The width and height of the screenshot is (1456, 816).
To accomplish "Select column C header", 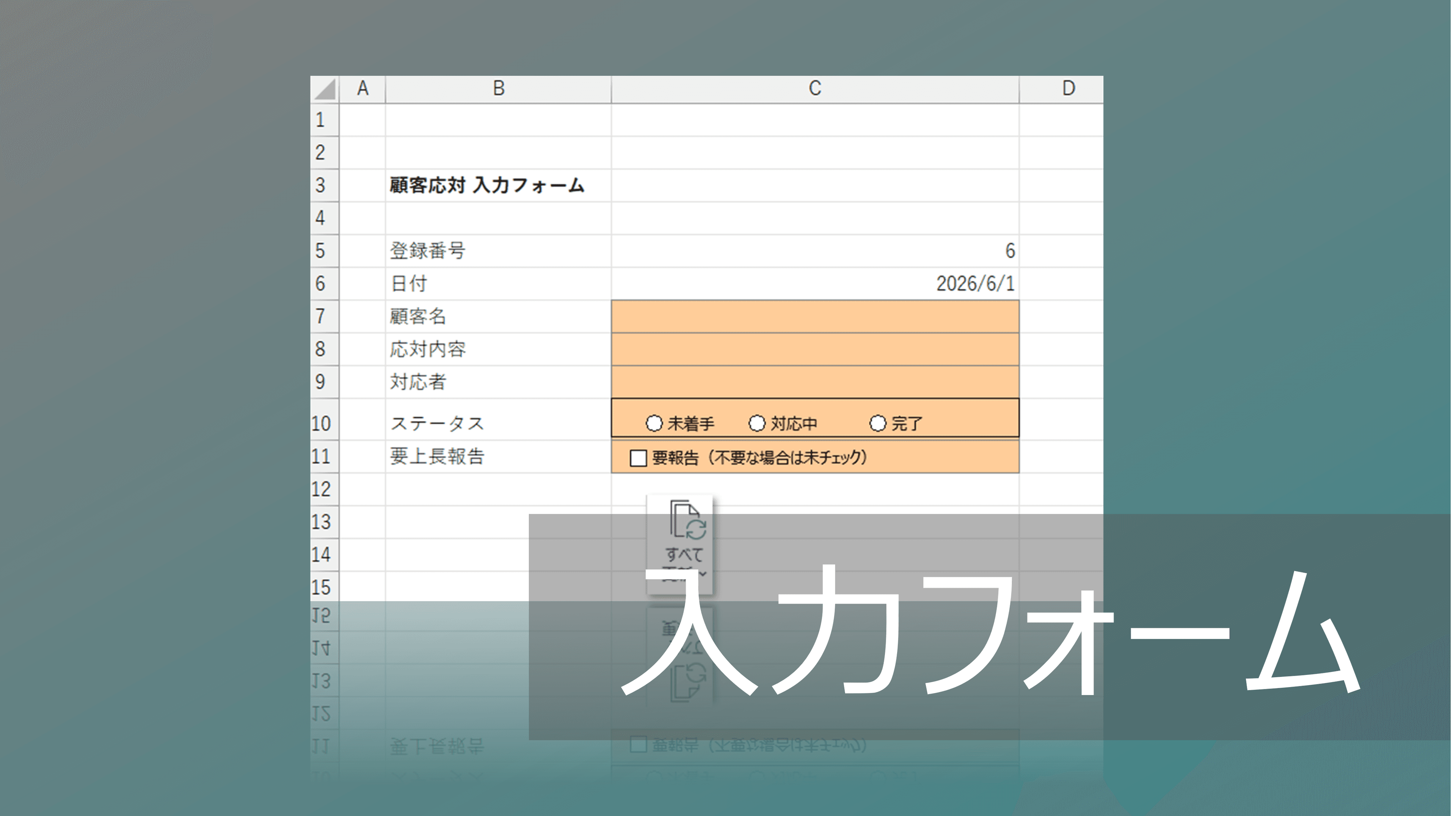I will pyautogui.click(x=814, y=89).
